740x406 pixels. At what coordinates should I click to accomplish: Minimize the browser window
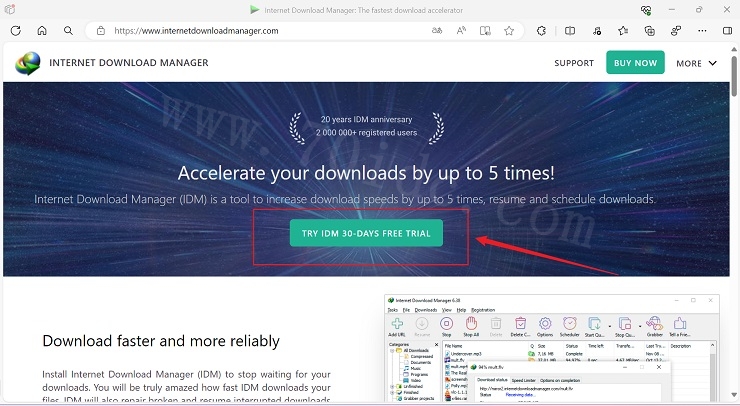pyautogui.click(x=672, y=10)
